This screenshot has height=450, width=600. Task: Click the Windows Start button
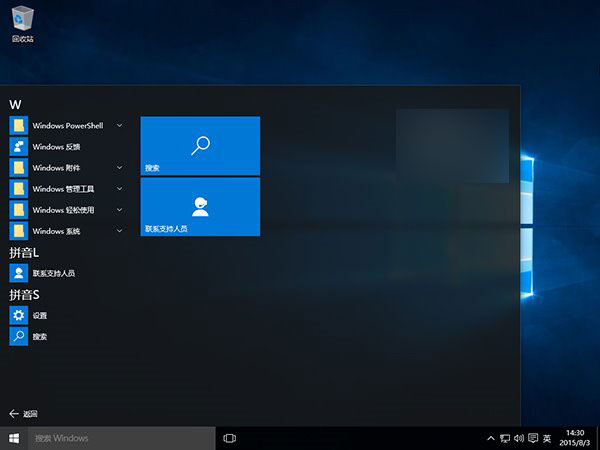coord(14,438)
